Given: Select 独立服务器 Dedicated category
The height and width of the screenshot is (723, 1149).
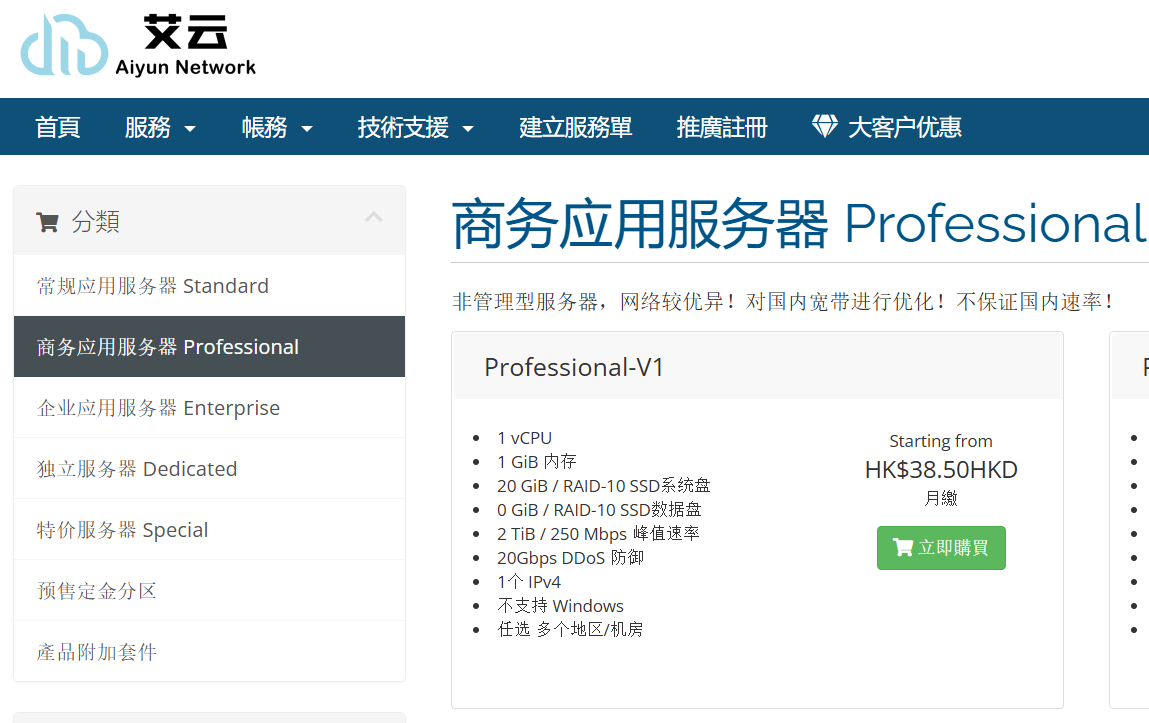Looking at the screenshot, I should pos(210,469).
